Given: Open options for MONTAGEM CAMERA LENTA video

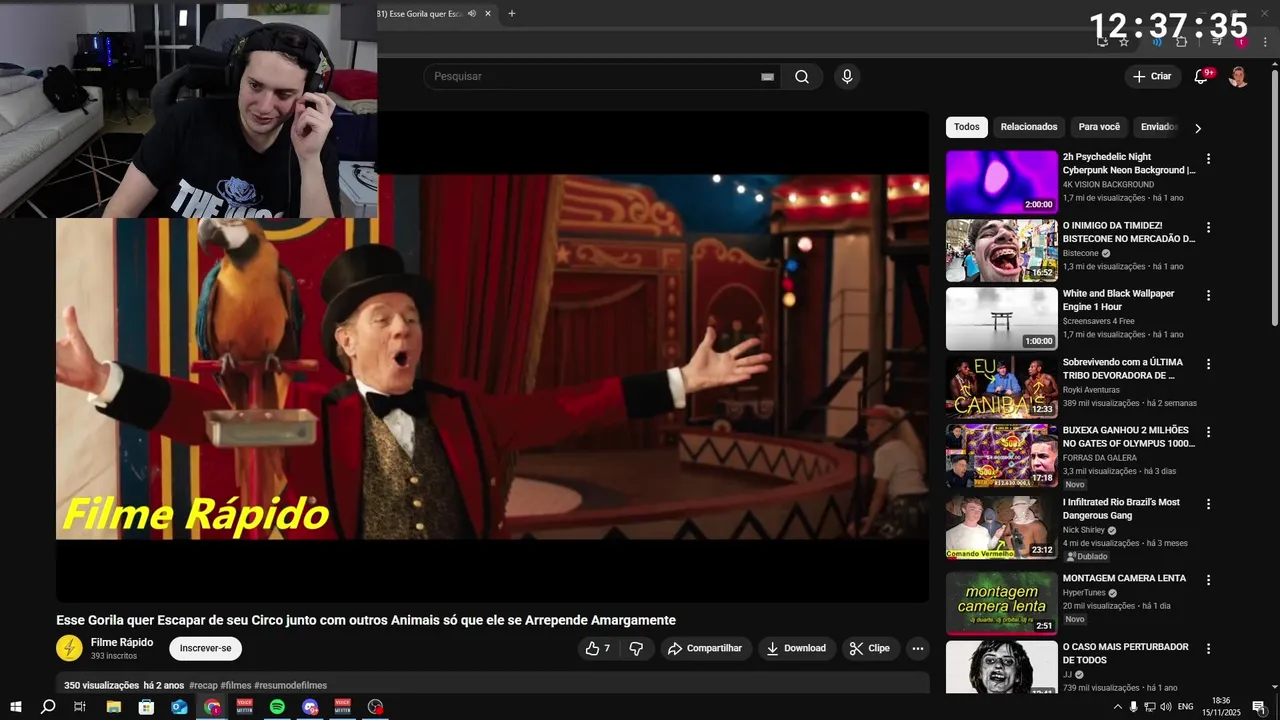Looking at the screenshot, I should tap(1208, 580).
